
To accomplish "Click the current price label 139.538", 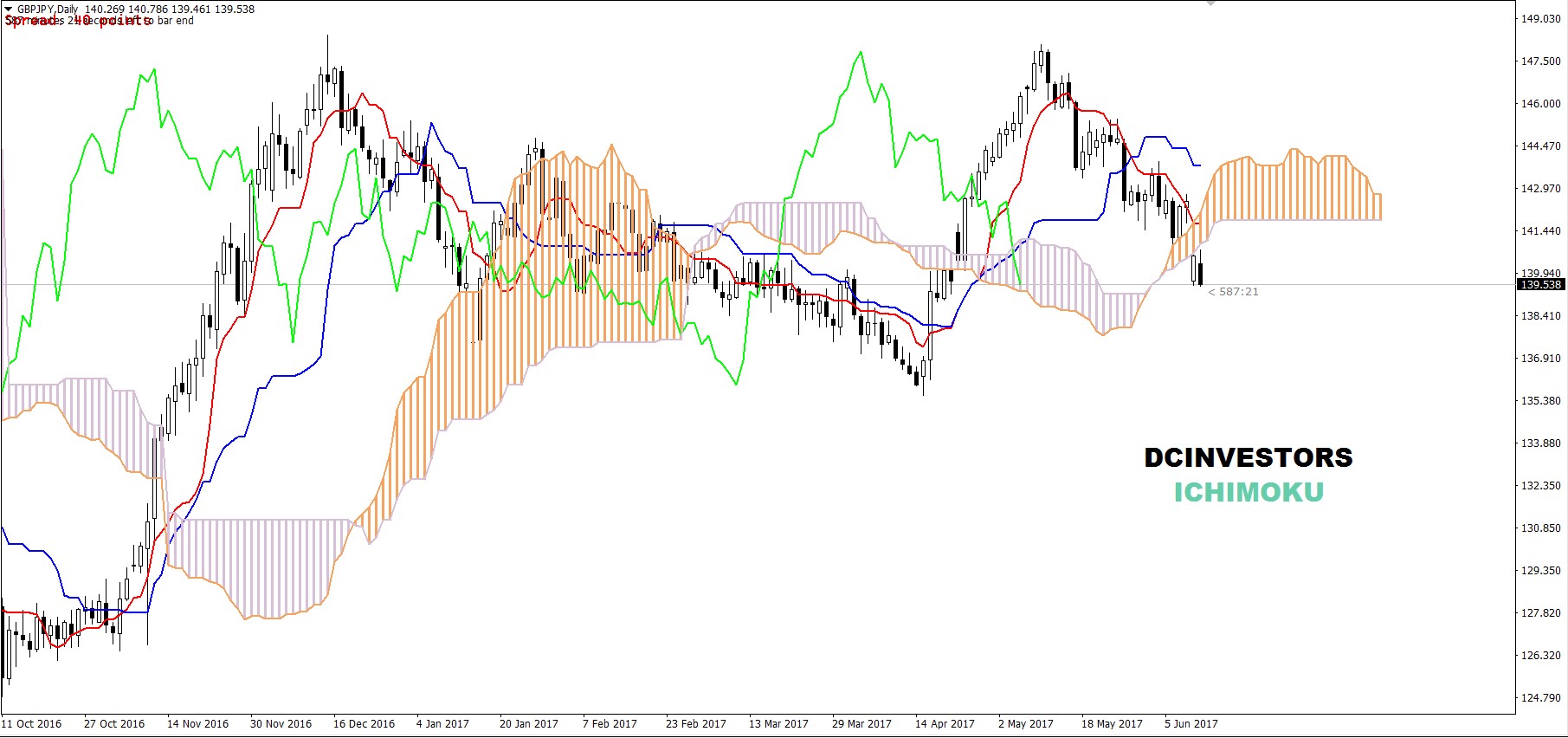I will (1541, 284).
